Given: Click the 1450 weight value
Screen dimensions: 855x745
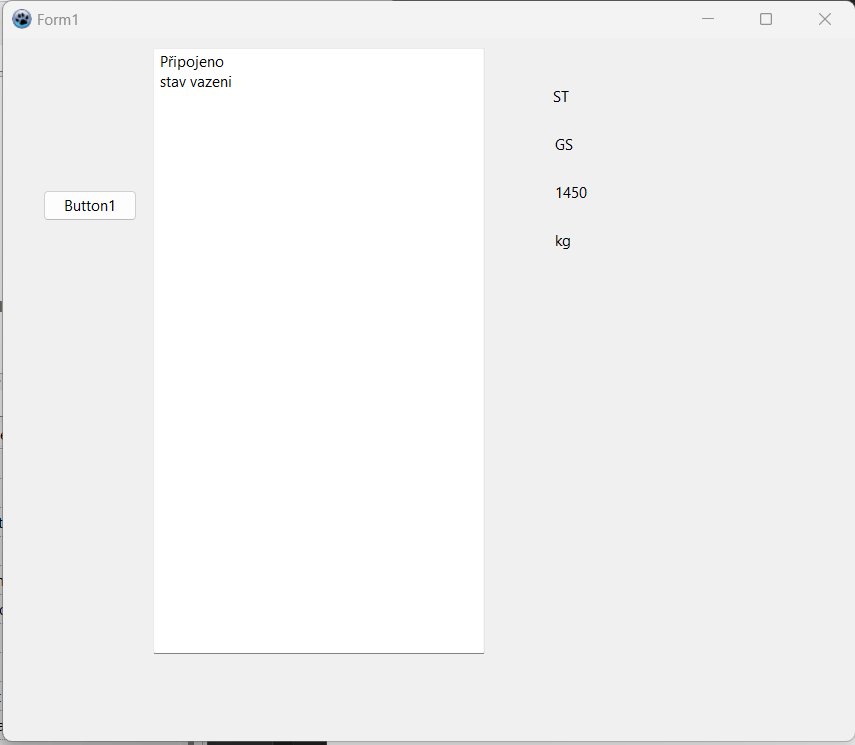Looking at the screenshot, I should pyautogui.click(x=571, y=193).
